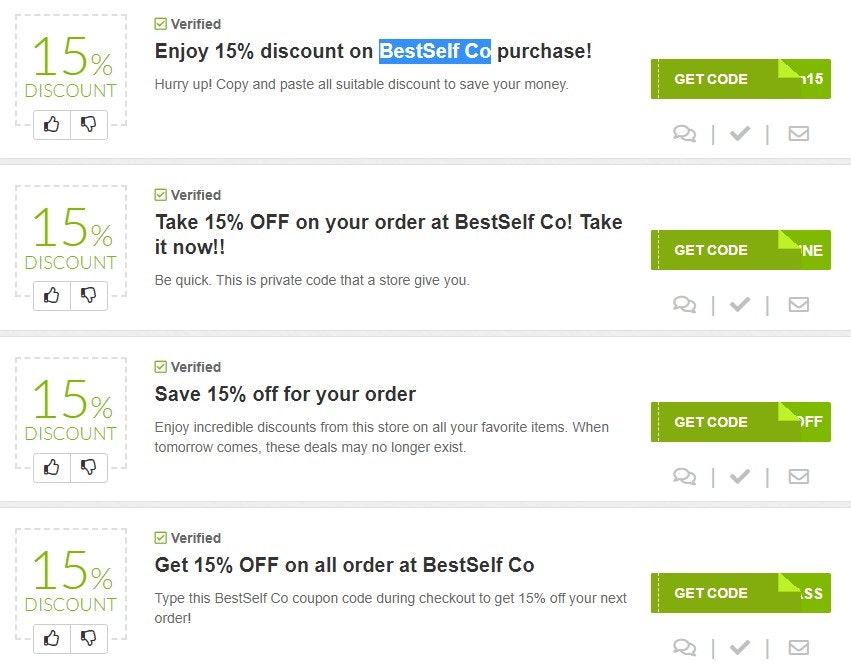Click GET CODE for the 'Take 15% OFF' offer
Image resolution: width=851 pixels, height=666 pixels.
tap(713, 250)
